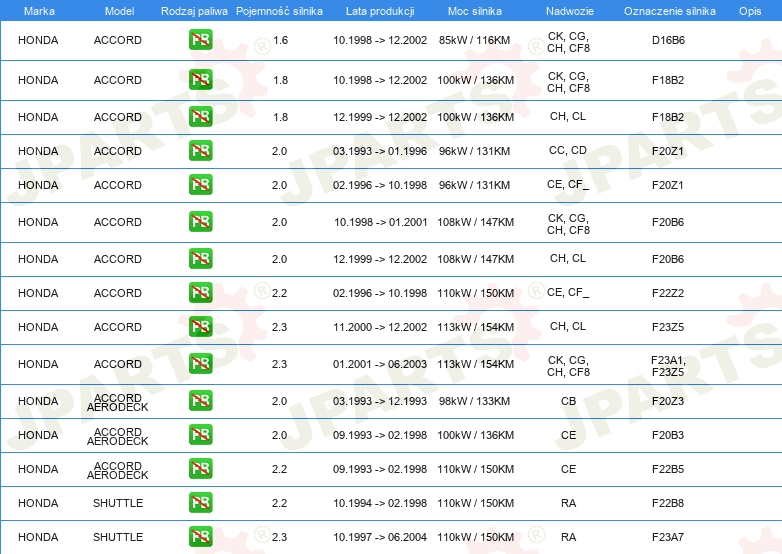Click fuel icon in F23A1, F23Z5 row
Image resolution: width=782 pixels, height=554 pixels.
point(200,364)
